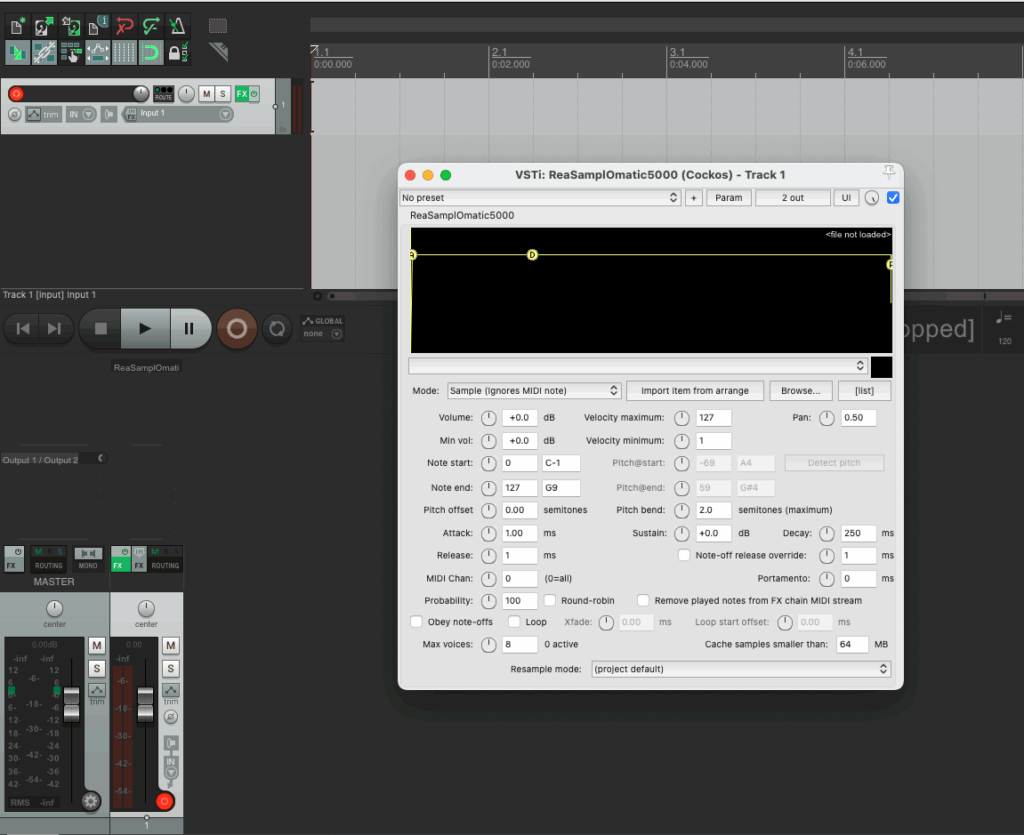Open the Mode dropdown in ReaSamplOmatic5000

pos(533,391)
